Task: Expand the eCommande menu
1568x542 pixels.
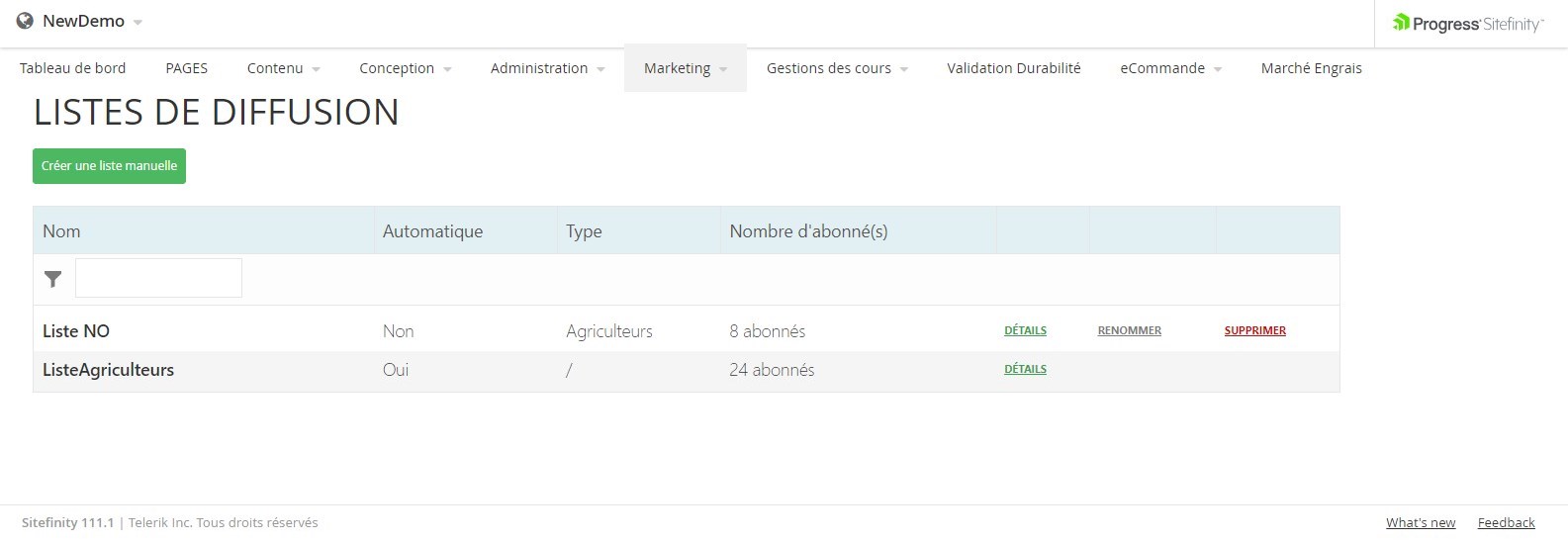Action: (x=1170, y=68)
